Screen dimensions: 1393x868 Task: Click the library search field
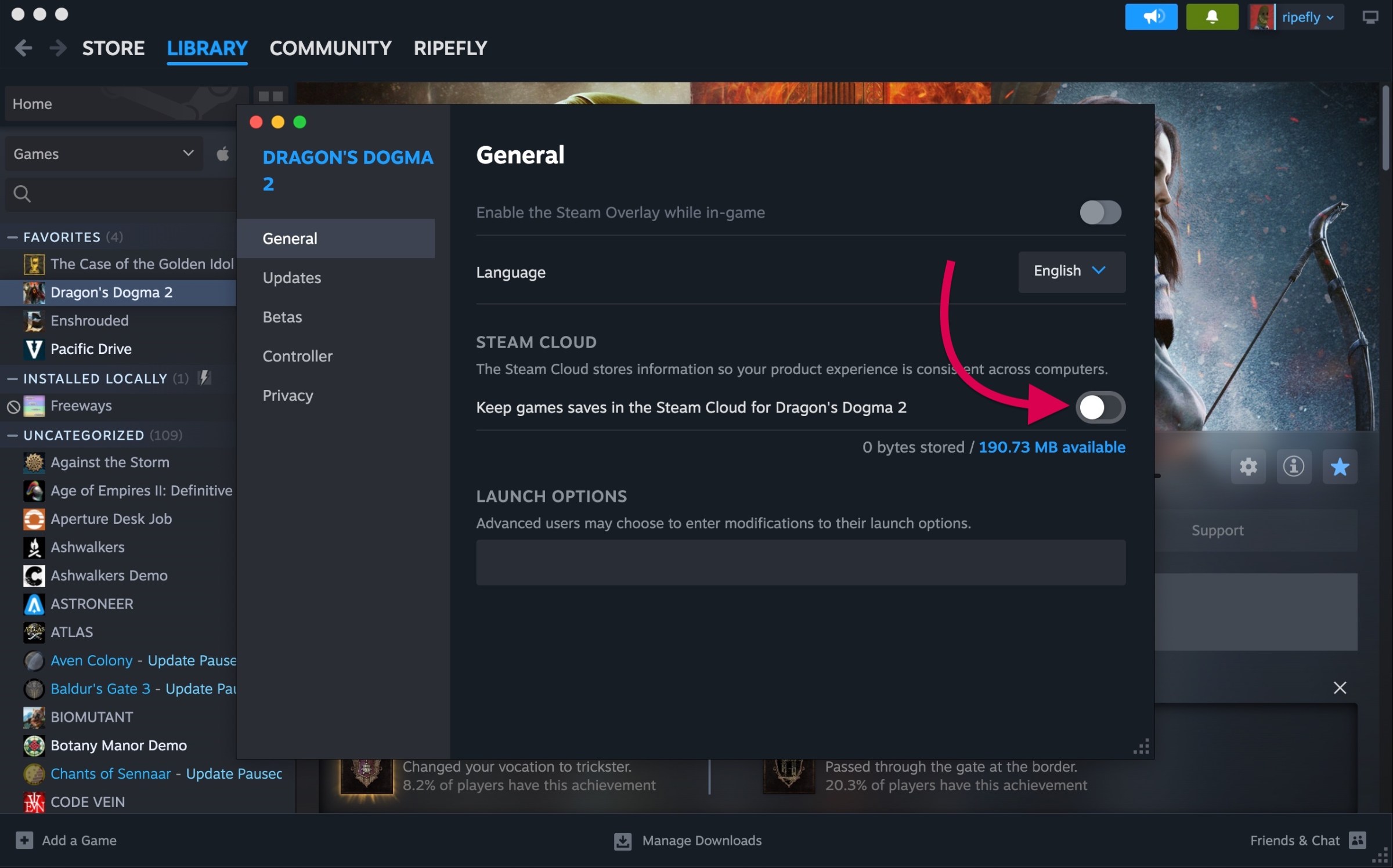pyautogui.click(x=121, y=194)
